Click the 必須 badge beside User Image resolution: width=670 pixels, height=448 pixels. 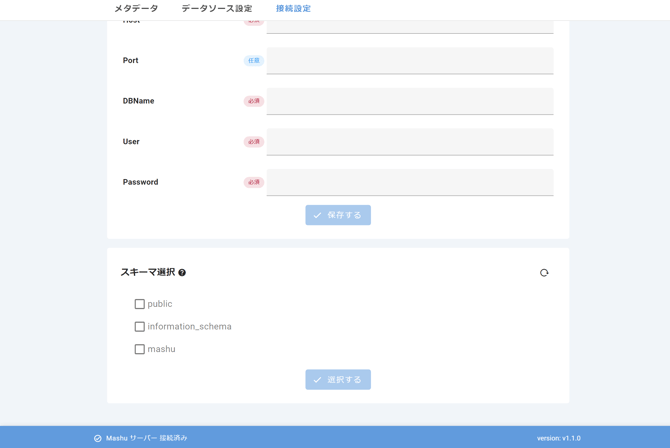pos(254,142)
